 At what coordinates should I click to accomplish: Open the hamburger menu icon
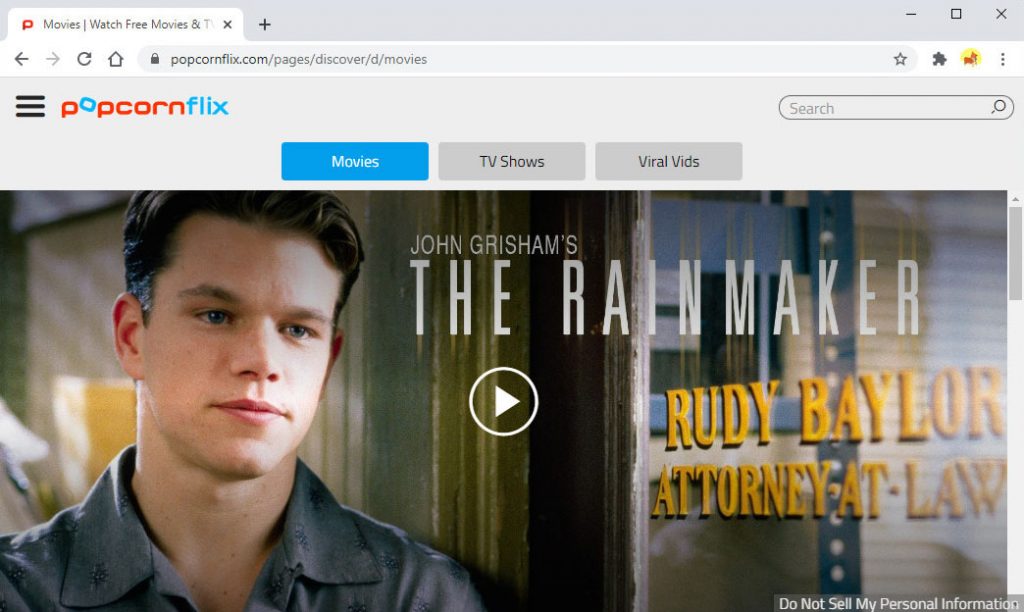pos(31,106)
